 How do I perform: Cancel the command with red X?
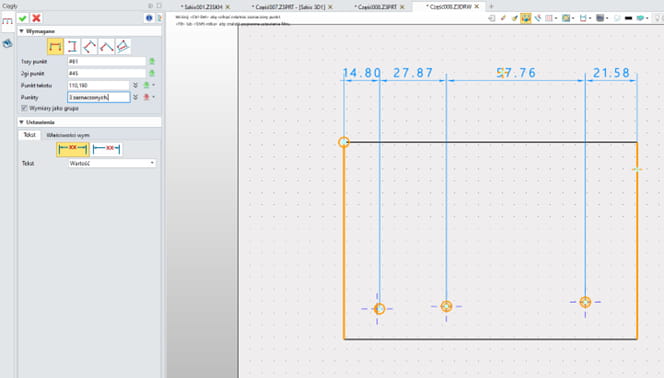(36, 18)
